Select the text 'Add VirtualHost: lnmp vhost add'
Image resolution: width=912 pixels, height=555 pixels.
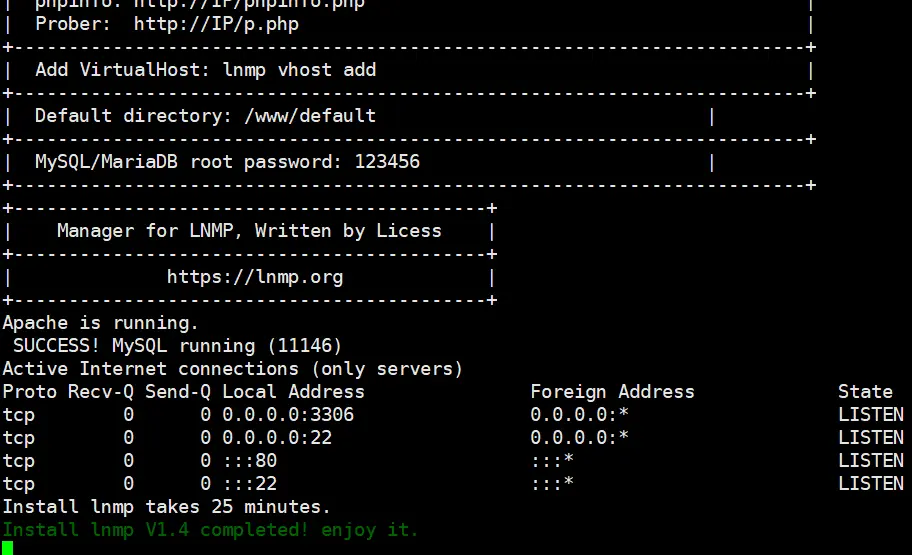205,70
